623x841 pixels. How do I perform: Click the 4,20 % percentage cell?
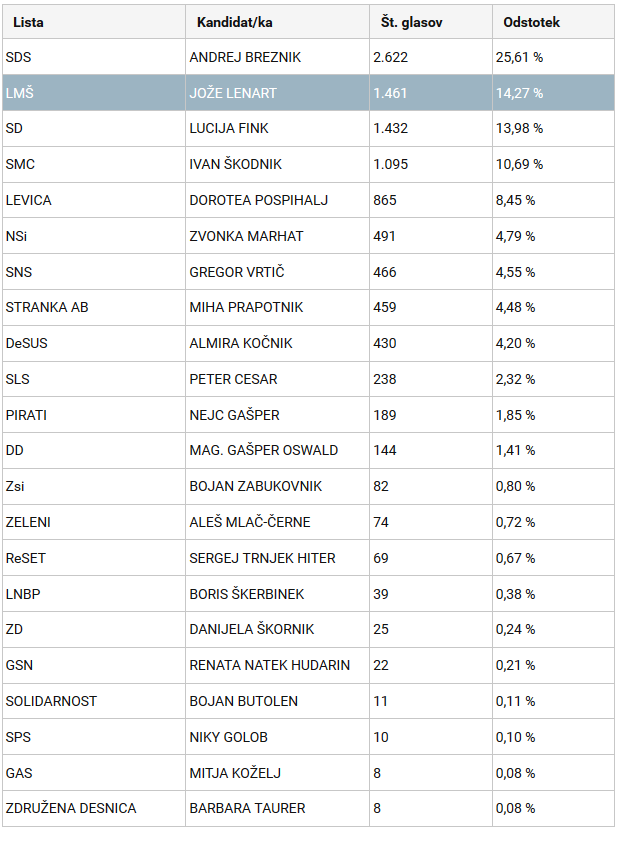coord(553,343)
